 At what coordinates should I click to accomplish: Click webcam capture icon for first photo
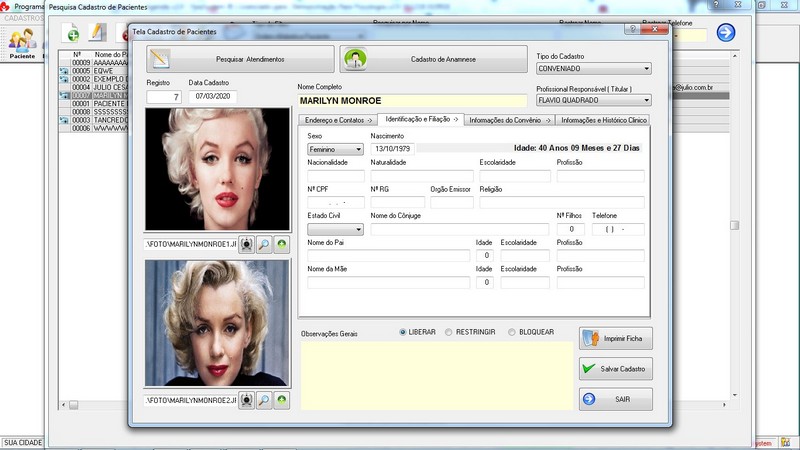pos(247,244)
